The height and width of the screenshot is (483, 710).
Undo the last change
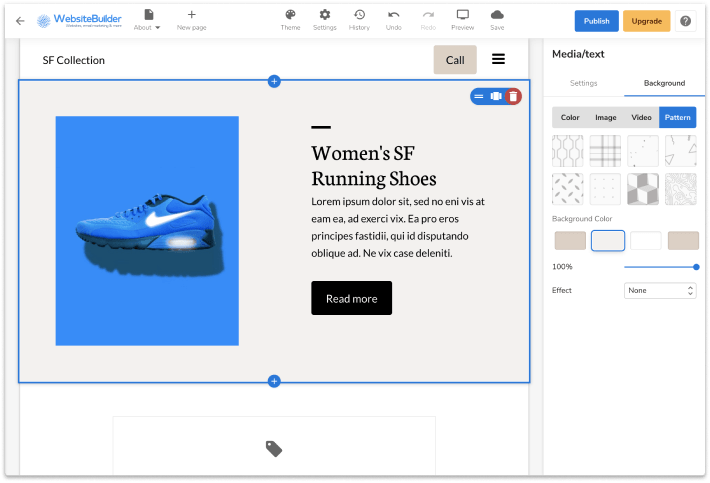393,20
